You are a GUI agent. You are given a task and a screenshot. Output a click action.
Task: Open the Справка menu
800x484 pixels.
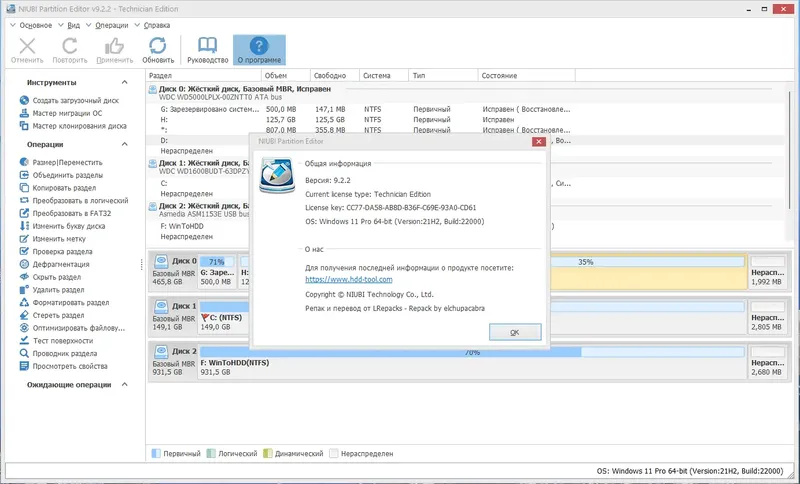pyautogui.click(x=157, y=25)
